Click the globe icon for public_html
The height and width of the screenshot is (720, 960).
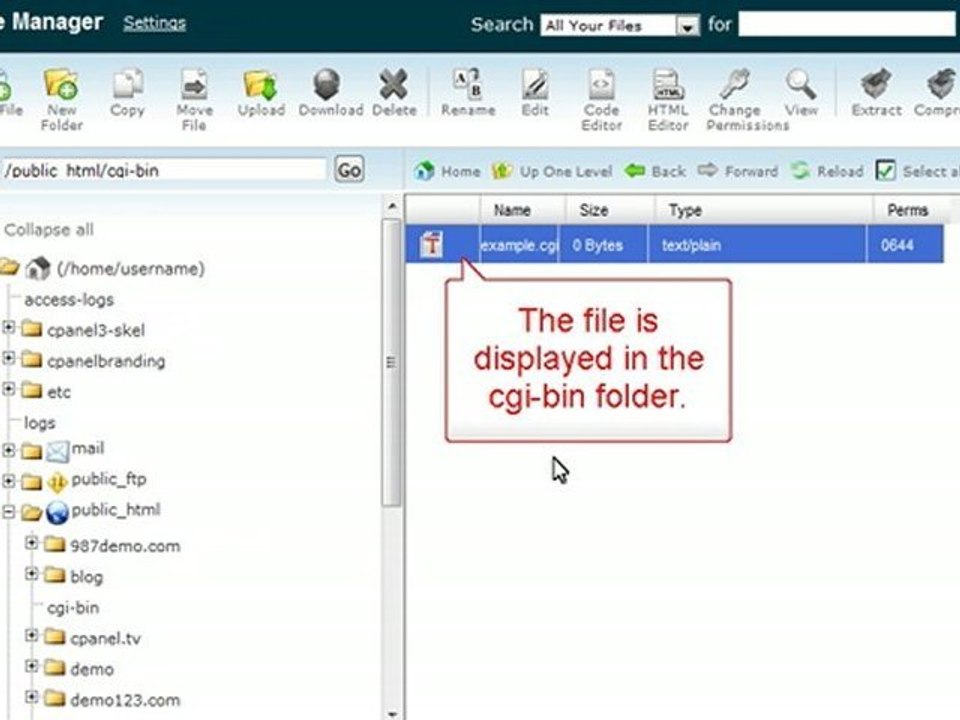(x=58, y=512)
